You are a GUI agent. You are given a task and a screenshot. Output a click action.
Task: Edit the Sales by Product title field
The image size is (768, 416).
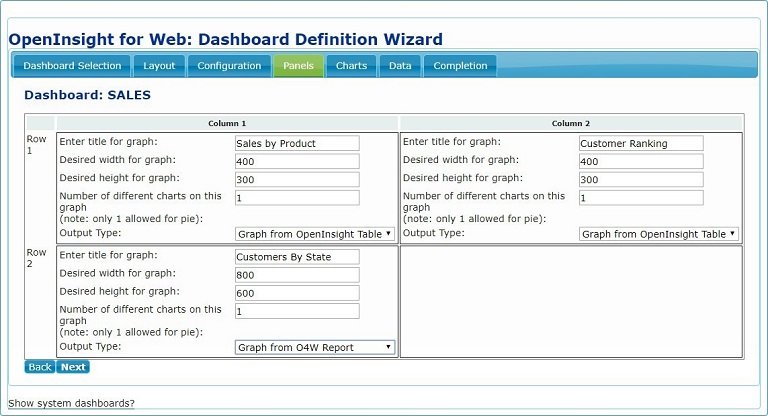click(x=297, y=143)
